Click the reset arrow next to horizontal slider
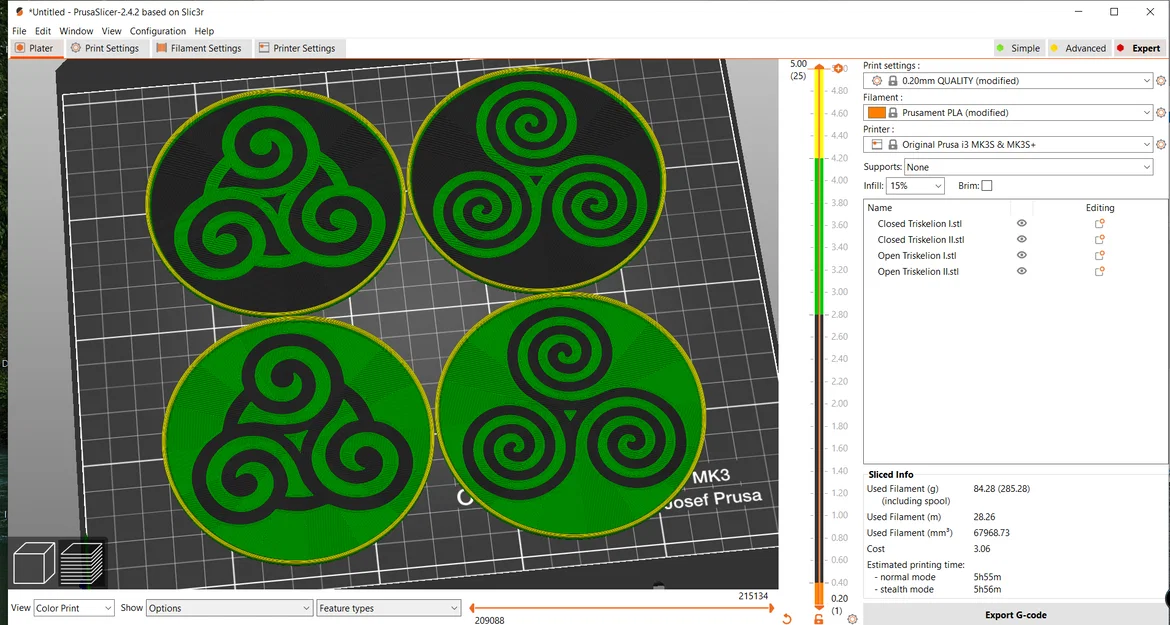This screenshot has width=1170, height=625. [x=786, y=618]
